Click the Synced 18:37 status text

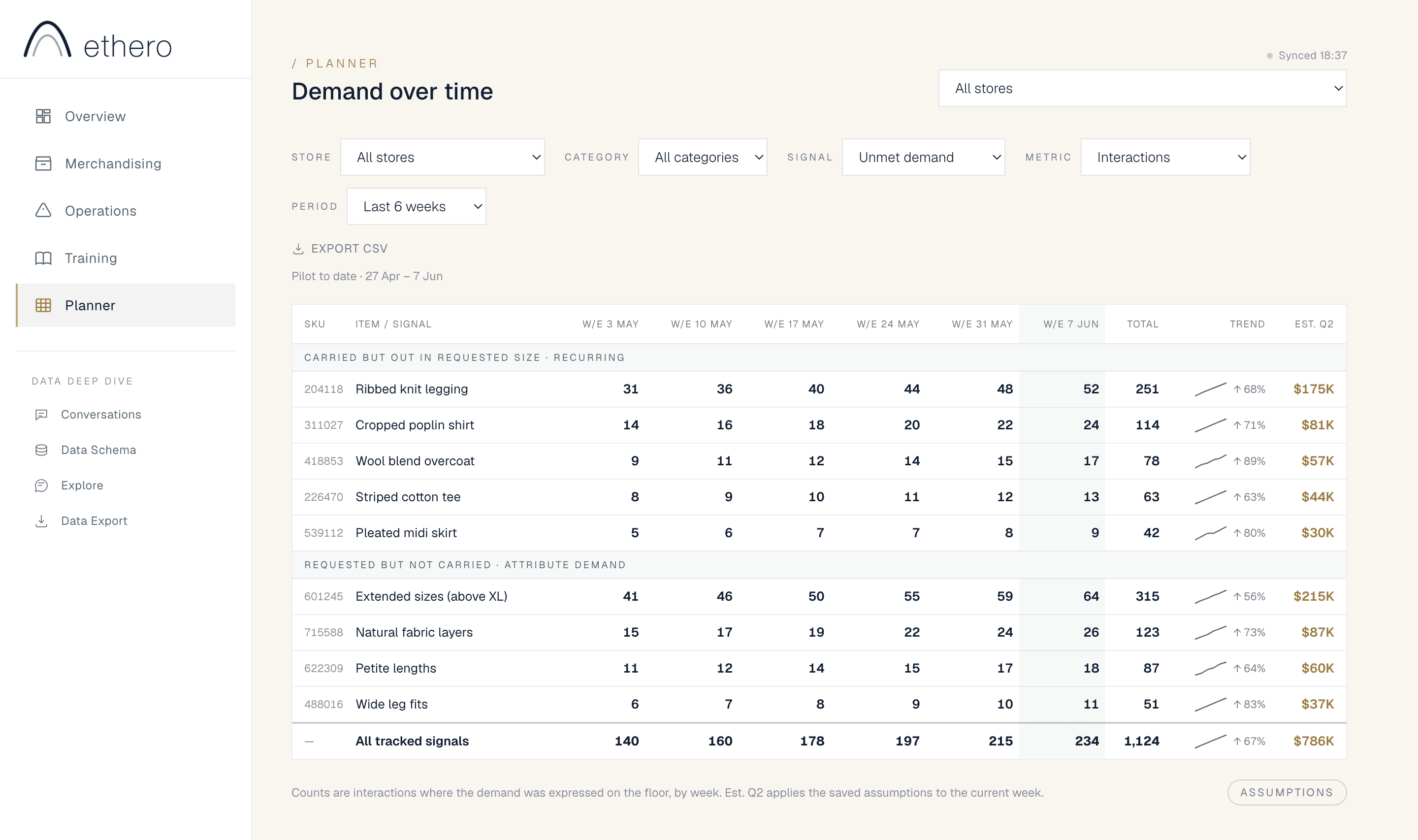tap(1312, 56)
